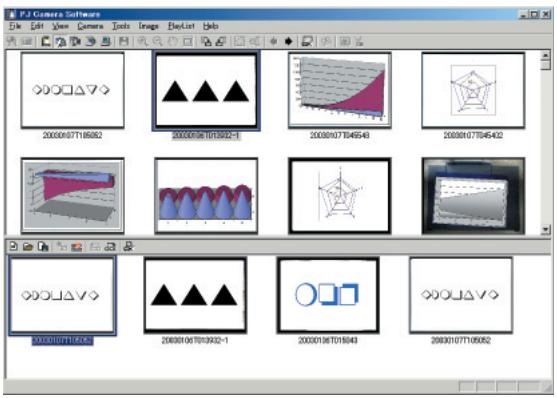Click the colorful picture icon in lower toolbar
Image resolution: width=557 pixels, height=398 pixels.
click(x=76, y=246)
